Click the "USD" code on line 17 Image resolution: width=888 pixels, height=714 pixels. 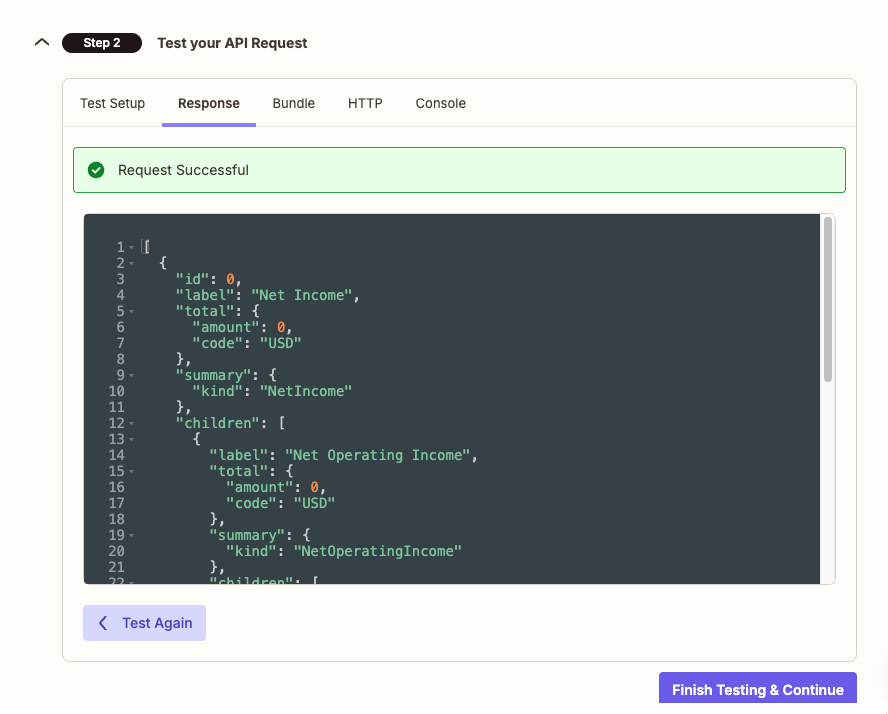coord(314,503)
